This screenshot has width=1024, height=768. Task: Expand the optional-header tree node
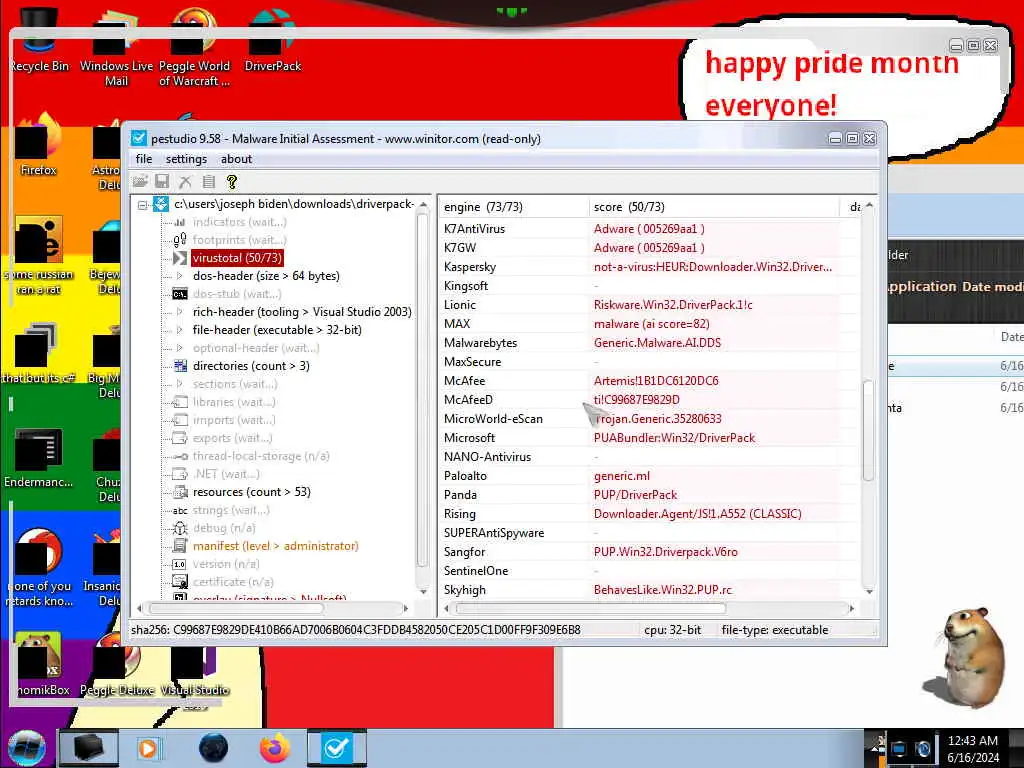coord(180,348)
